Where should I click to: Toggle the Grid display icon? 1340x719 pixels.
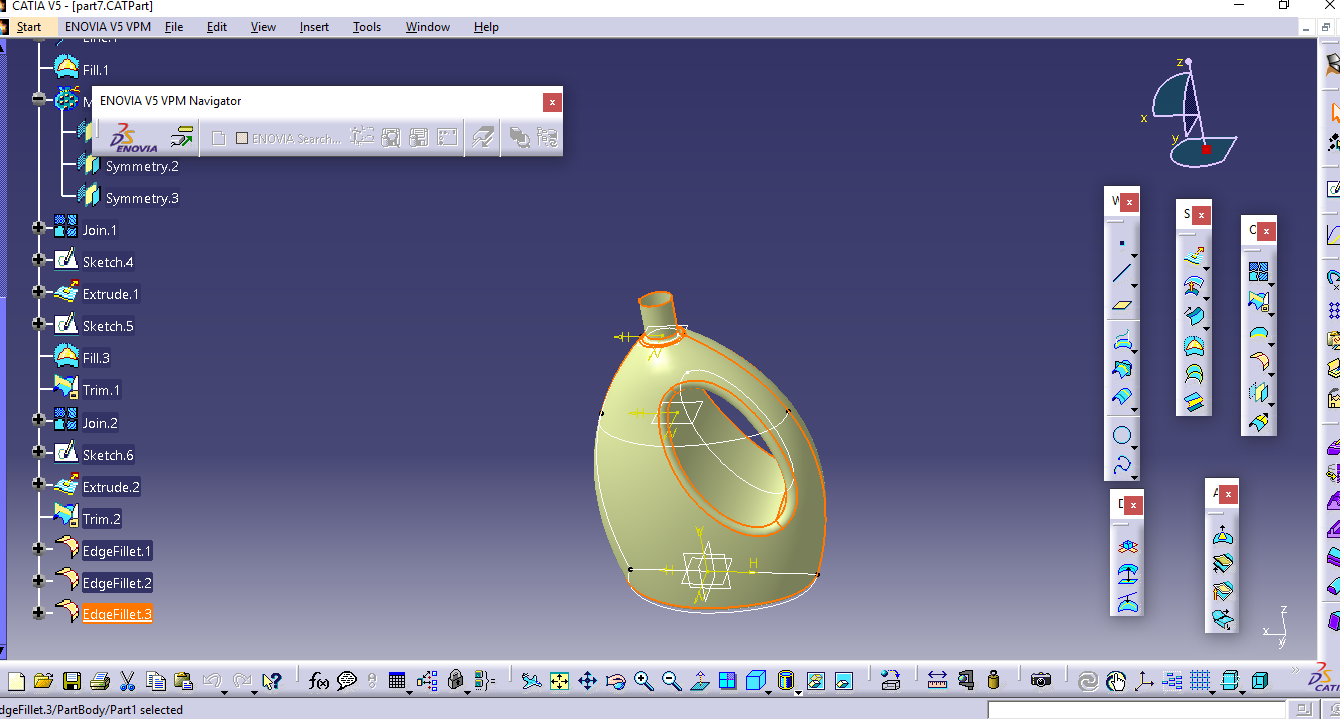(x=1201, y=681)
